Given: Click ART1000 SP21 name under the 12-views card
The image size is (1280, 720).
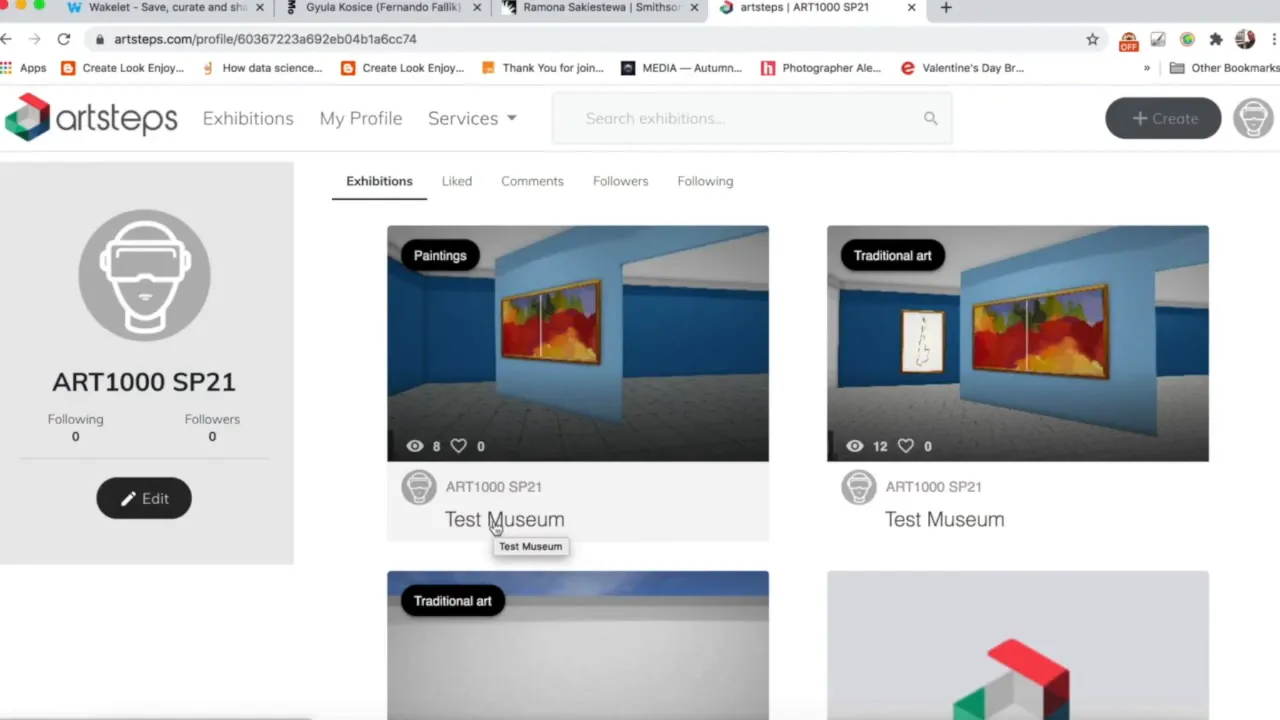Looking at the screenshot, I should point(934,487).
